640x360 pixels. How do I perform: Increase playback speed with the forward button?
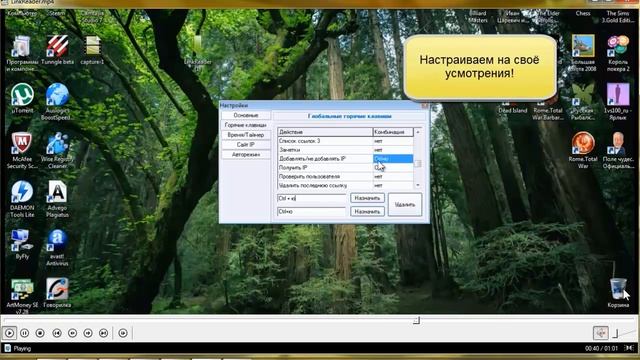point(88,333)
